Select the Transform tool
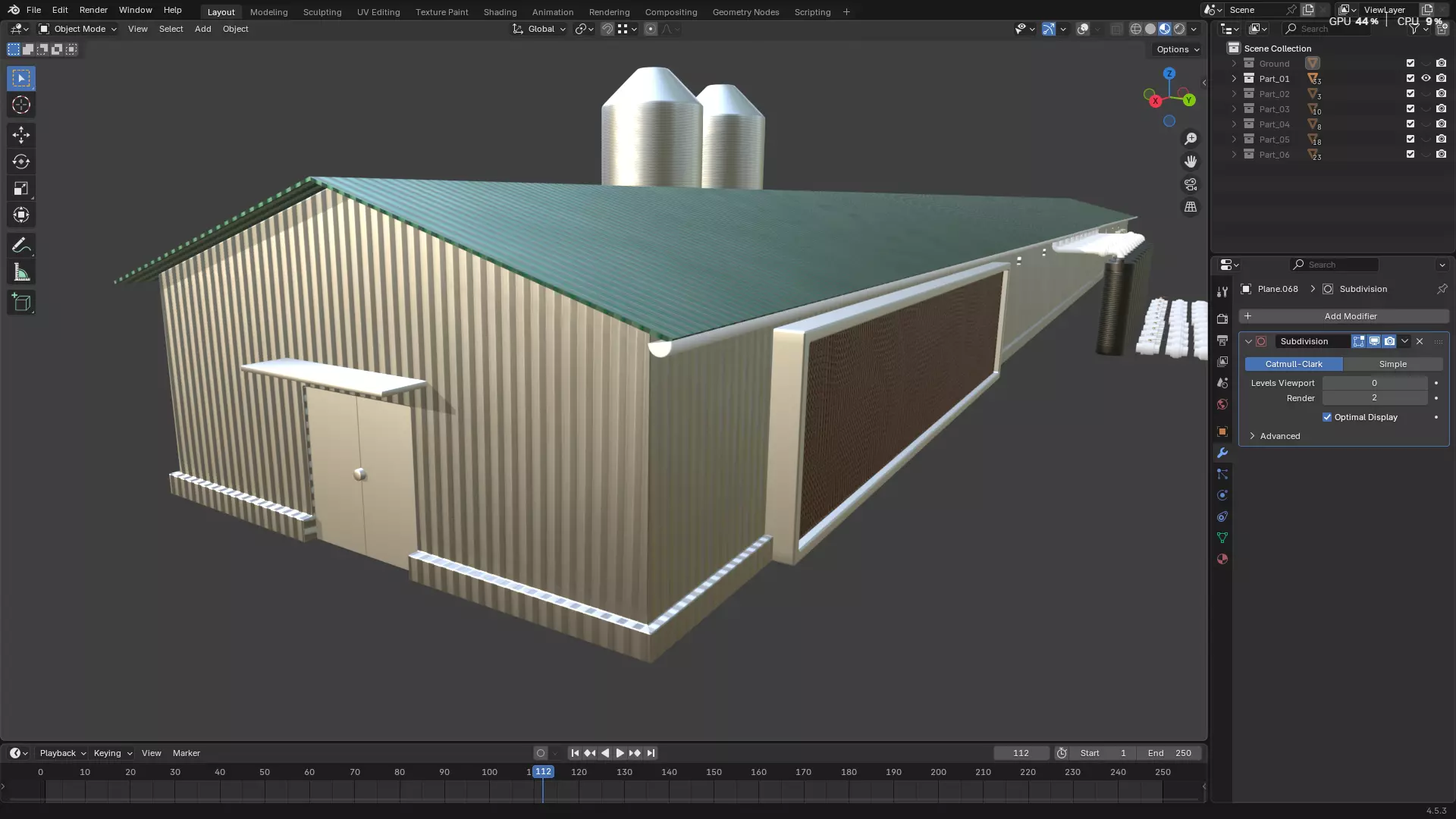The width and height of the screenshot is (1456, 819). click(x=21, y=215)
